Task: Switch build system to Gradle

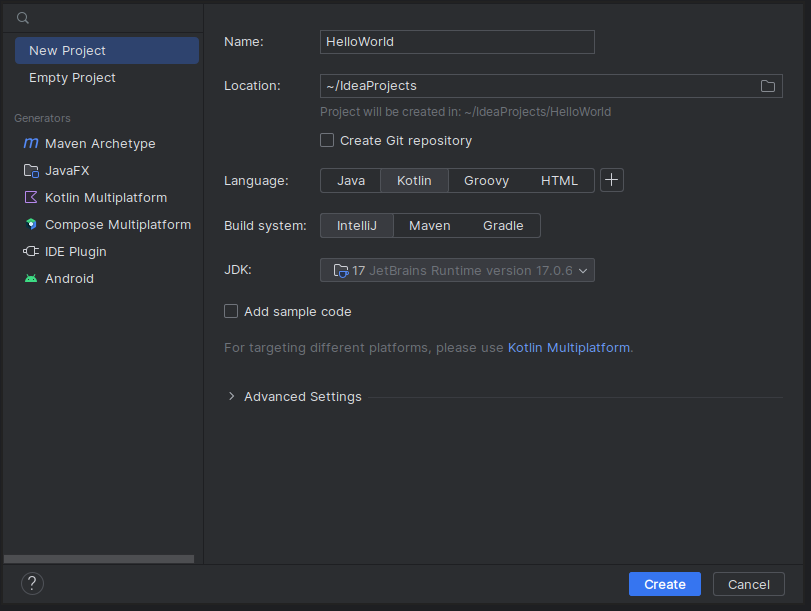Action: pos(503,226)
